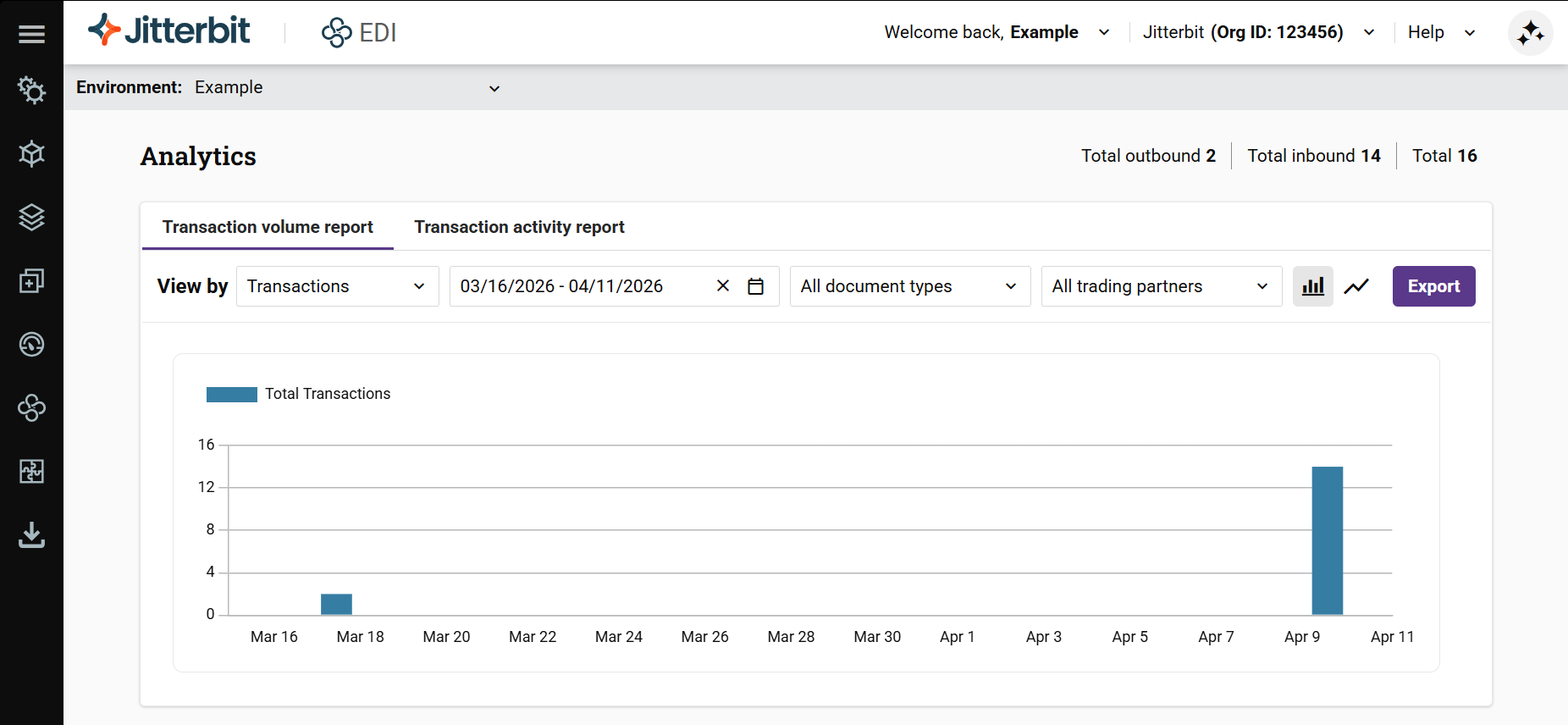Image resolution: width=1568 pixels, height=725 pixels.
Task: Click the Mar 18 transaction bar
Action: pyautogui.click(x=336, y=605)
